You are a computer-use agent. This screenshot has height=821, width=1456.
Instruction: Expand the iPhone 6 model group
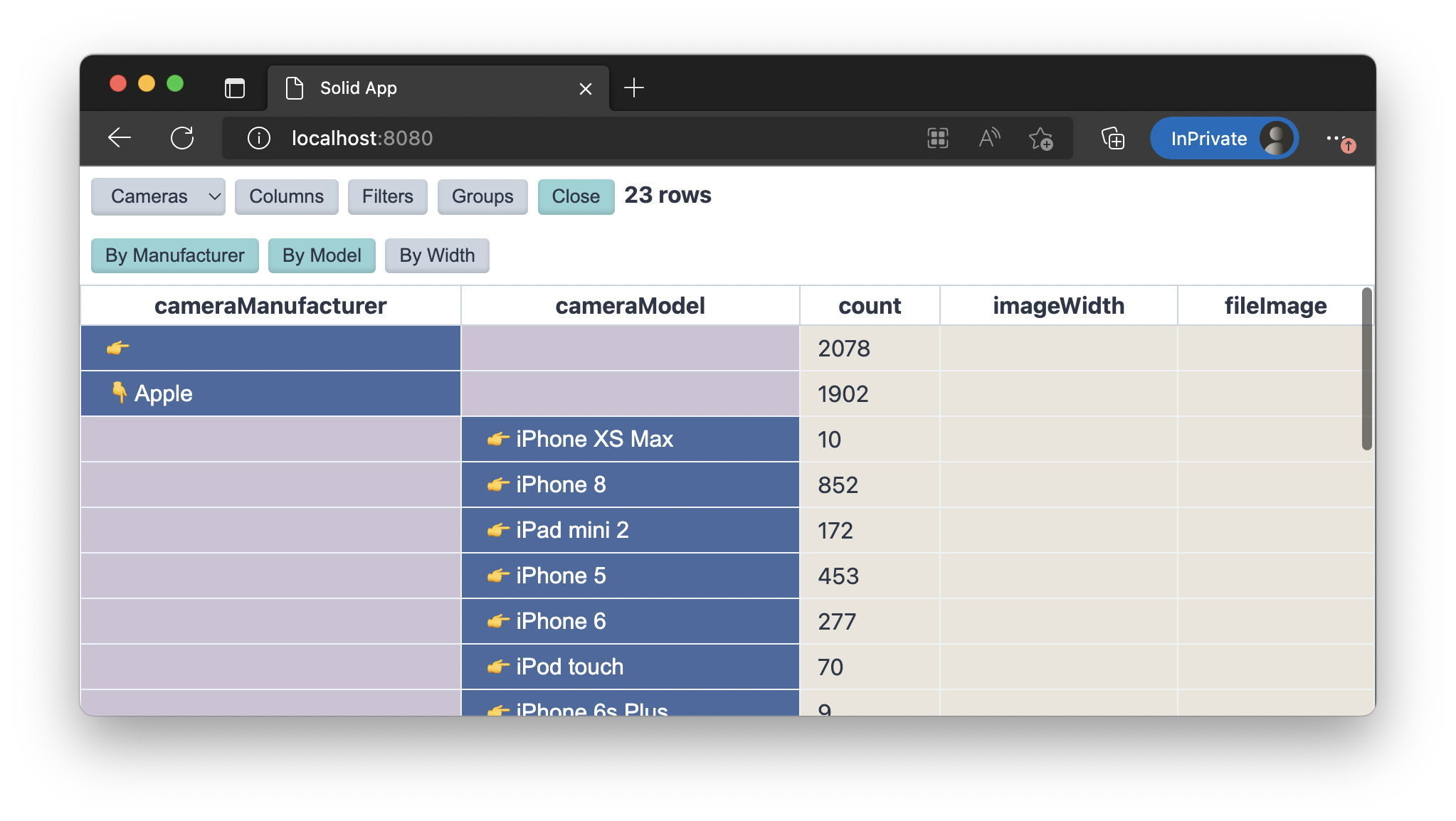tap(630, 621)
